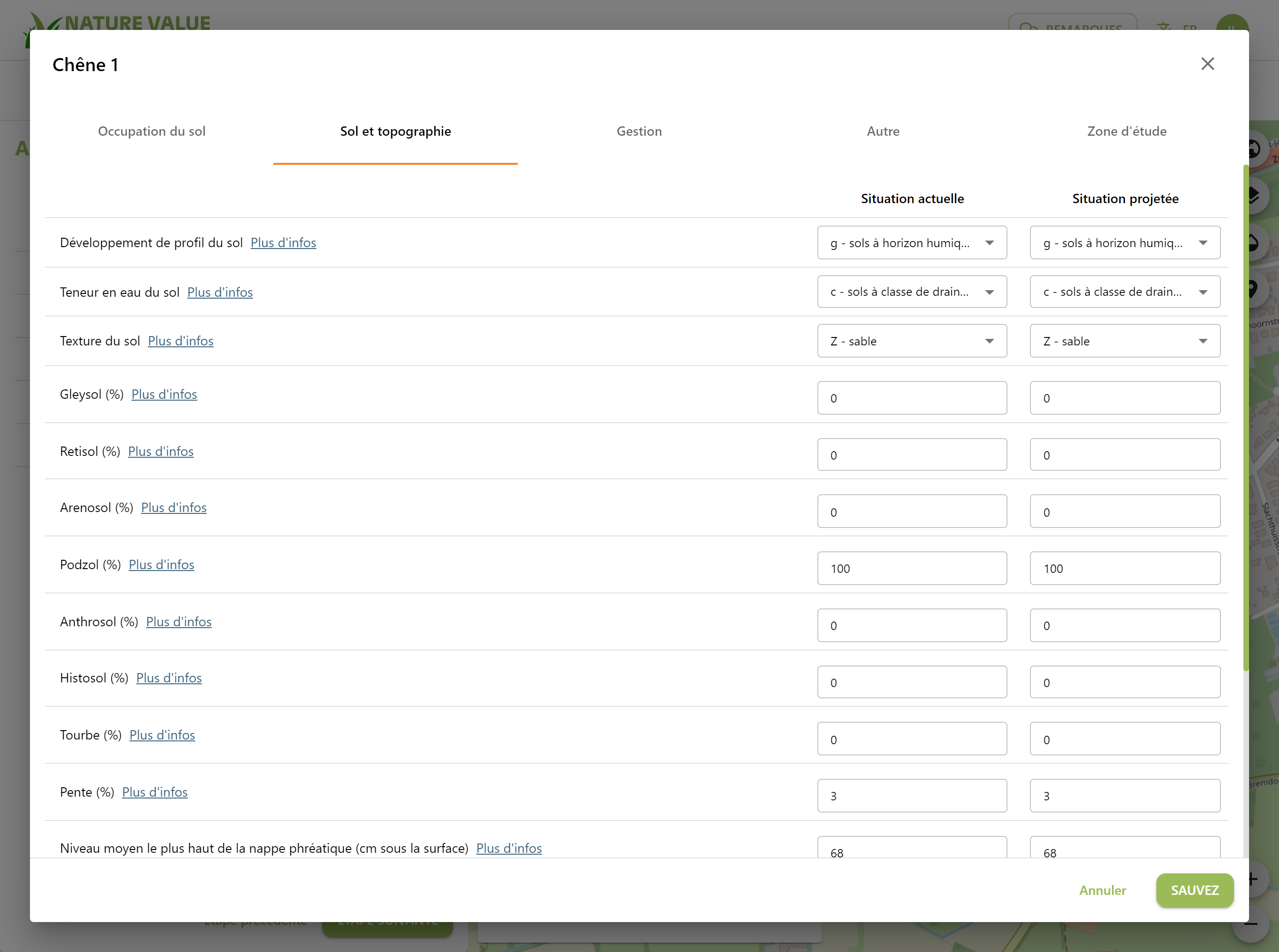
Task: Click current Gleysol percentage field
Action: (912, 398)
